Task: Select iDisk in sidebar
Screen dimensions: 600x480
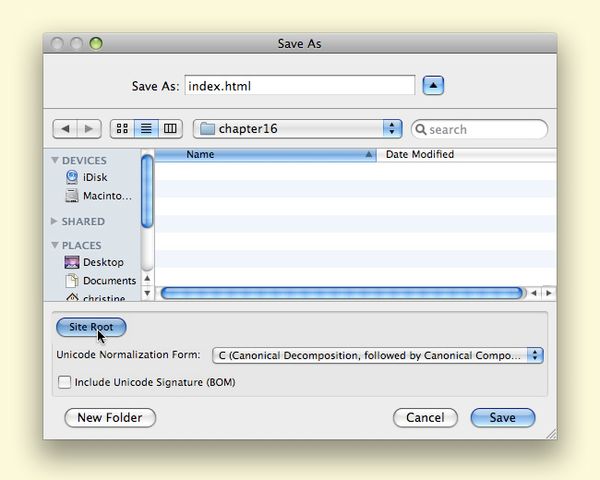Action: 94,177
